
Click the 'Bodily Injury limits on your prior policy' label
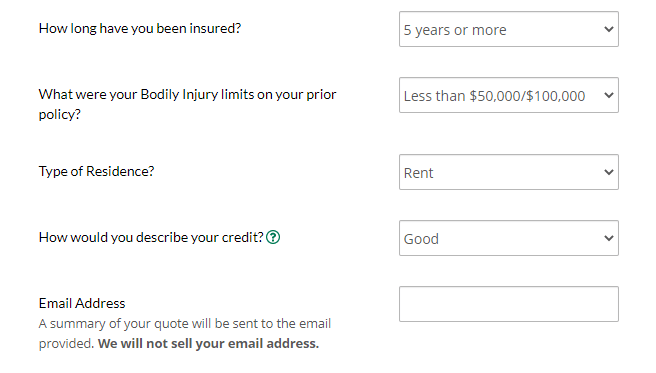point(187,104)
